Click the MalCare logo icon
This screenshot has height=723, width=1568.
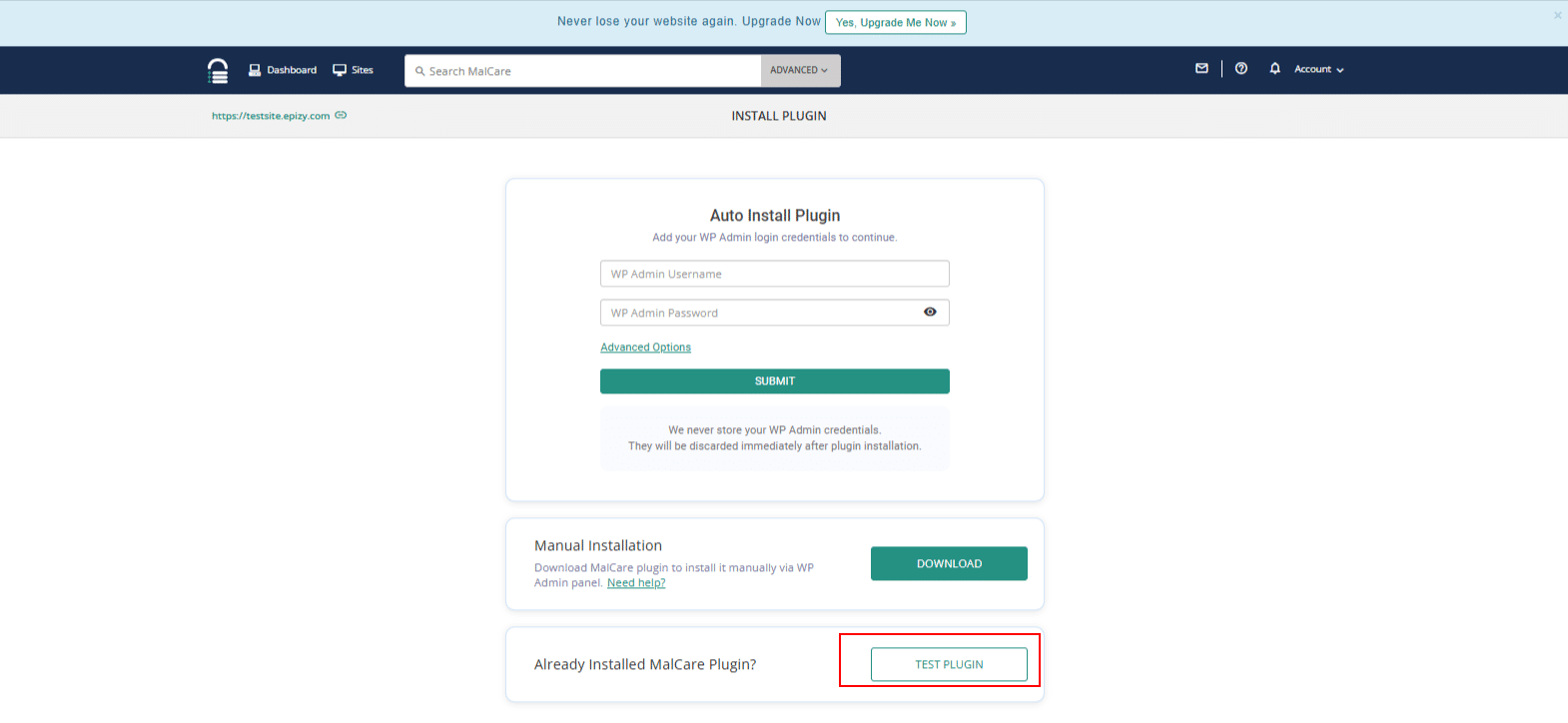[x=218, y=70]
